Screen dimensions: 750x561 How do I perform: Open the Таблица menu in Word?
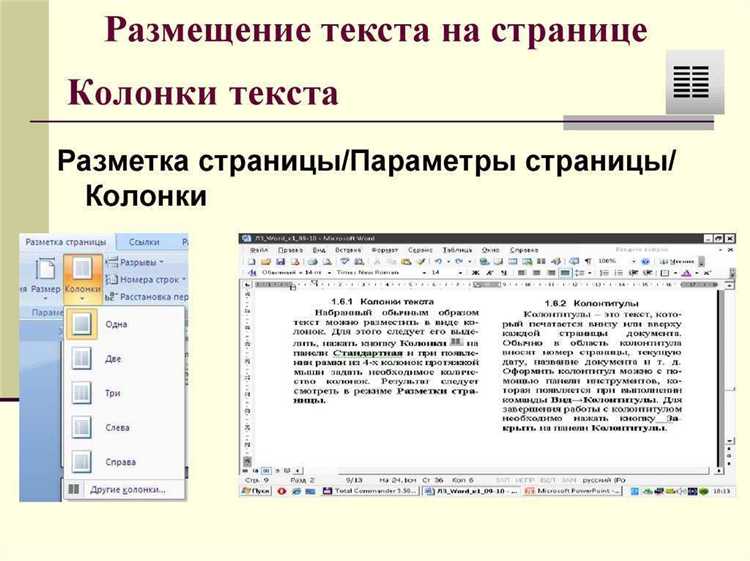pyautogui.click(x=457, y=250)
